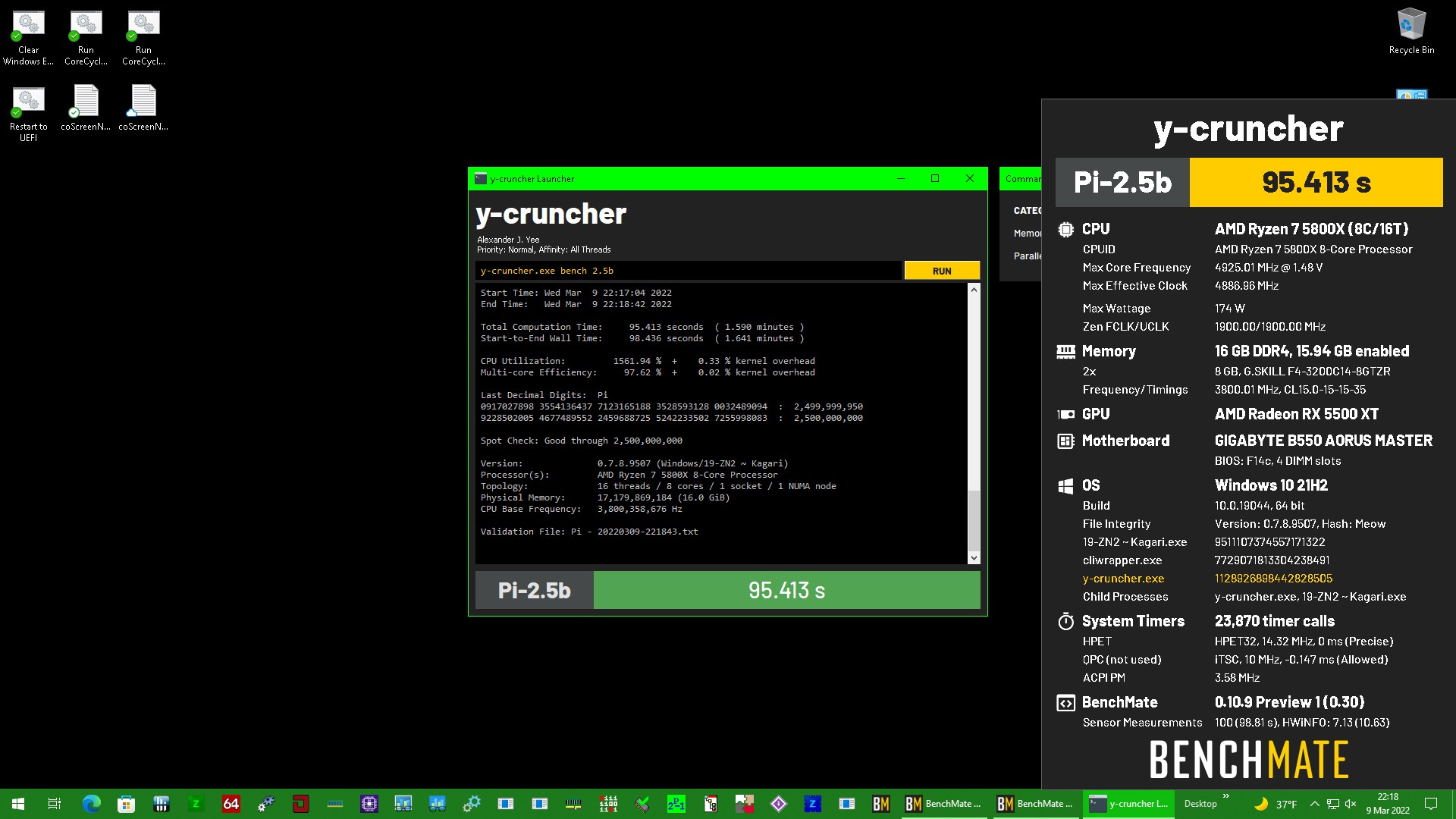Open Task View from the taskbar
The height and width of the screenshot is (819, 1456).
pos(54,804)
